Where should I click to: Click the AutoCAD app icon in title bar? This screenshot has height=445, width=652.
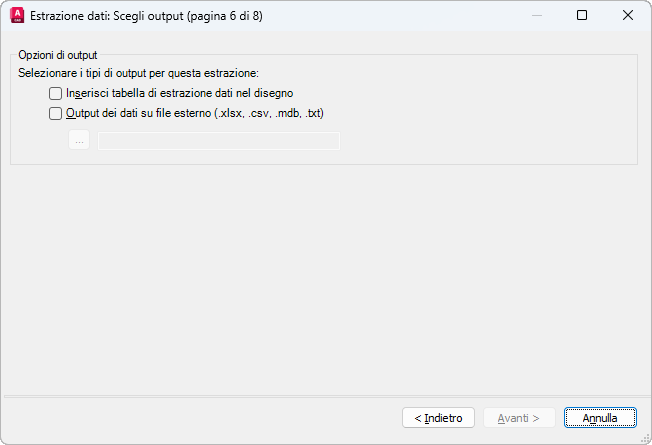17,15
